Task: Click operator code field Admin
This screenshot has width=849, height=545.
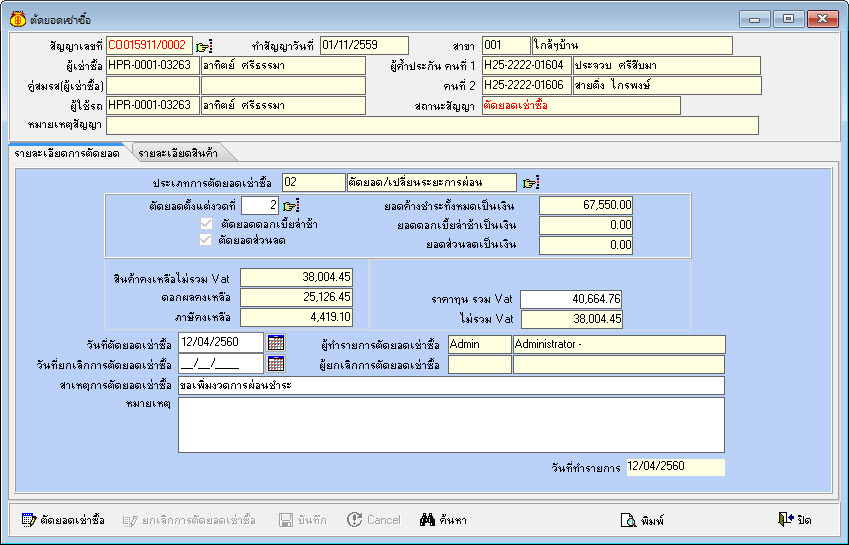Action: pos(480,344)
